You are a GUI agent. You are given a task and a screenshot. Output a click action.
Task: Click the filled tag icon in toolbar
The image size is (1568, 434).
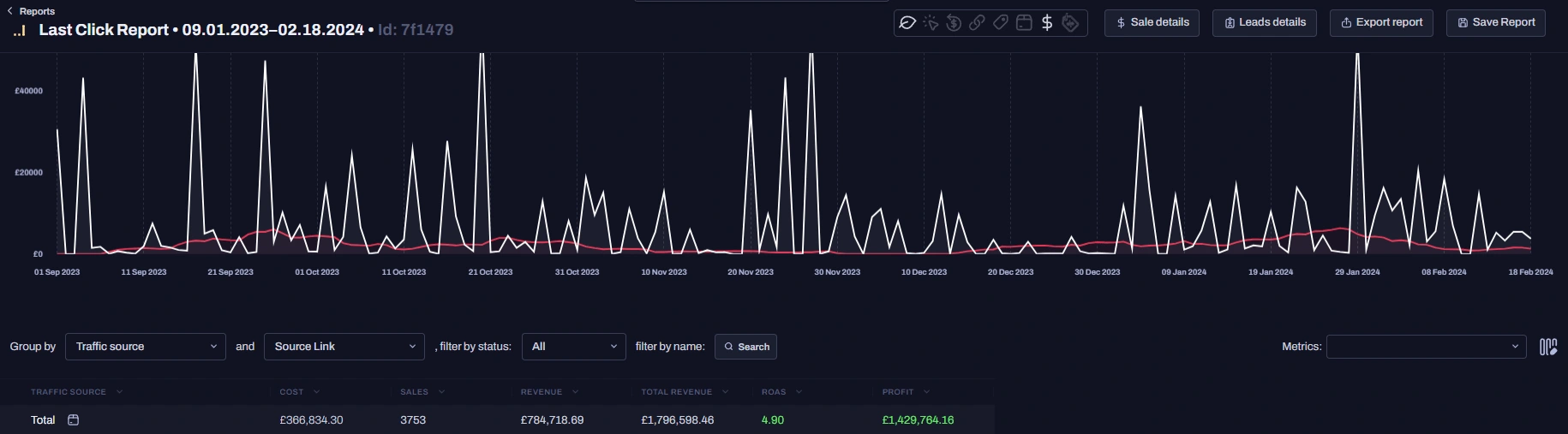pyautogui.click(x=1070, y=23)
